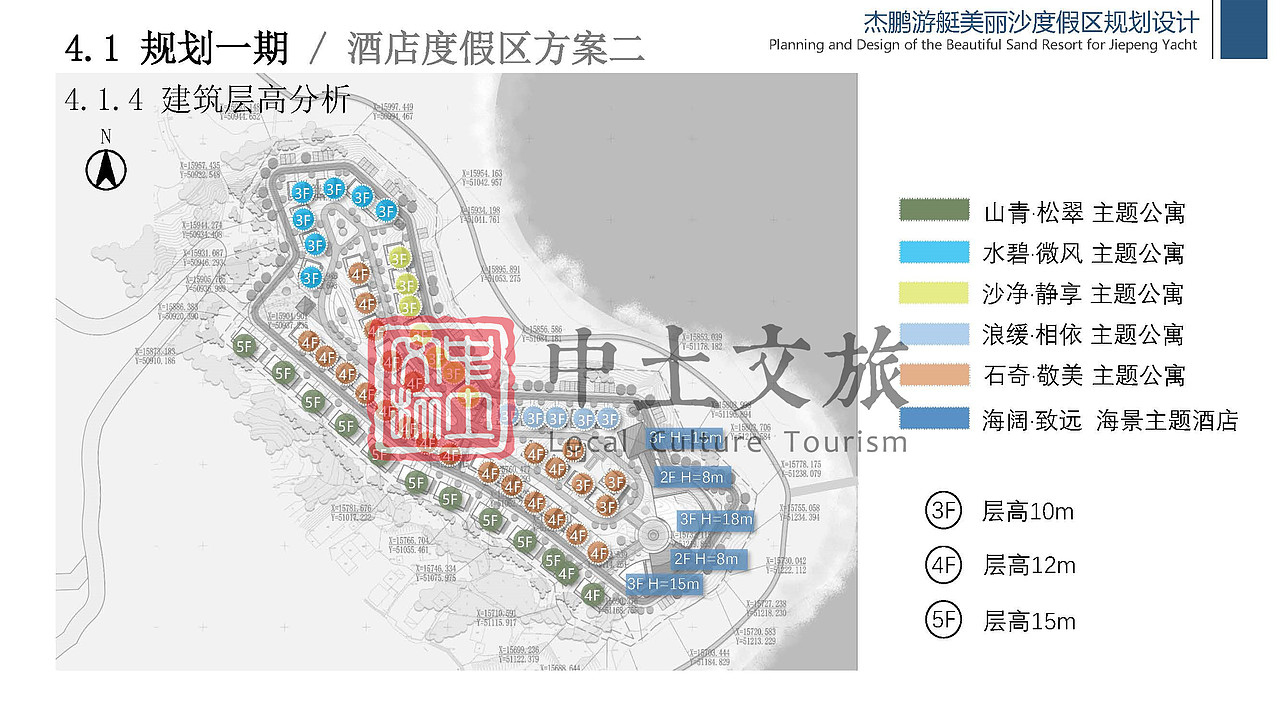Click the cyan 水碧·微风 legend swatch
This screenshot has width=1280, height=720.
coord(934,252)
